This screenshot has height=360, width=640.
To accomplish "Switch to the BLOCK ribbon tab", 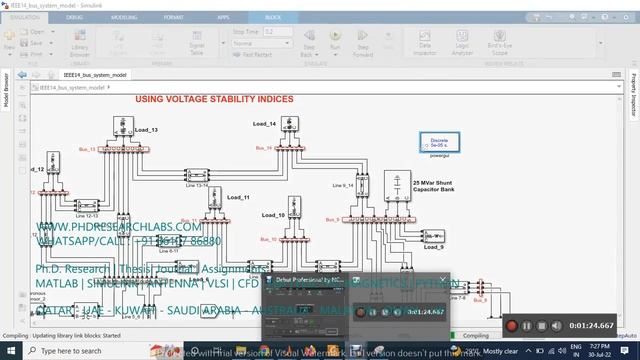I will (273, 18).
